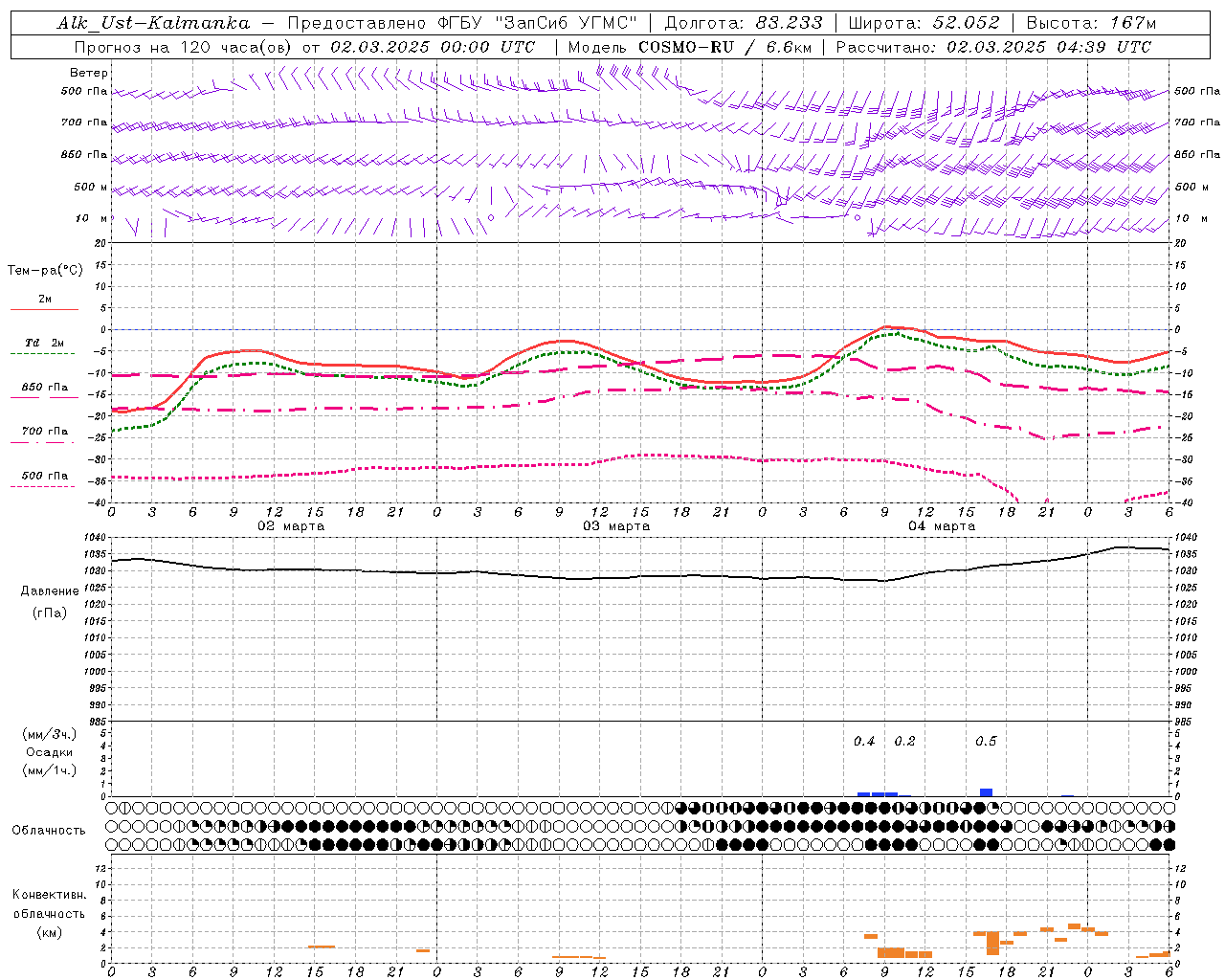
Task: Click the Td 2м dew point legend entry
Action: (x=45, y=343)
